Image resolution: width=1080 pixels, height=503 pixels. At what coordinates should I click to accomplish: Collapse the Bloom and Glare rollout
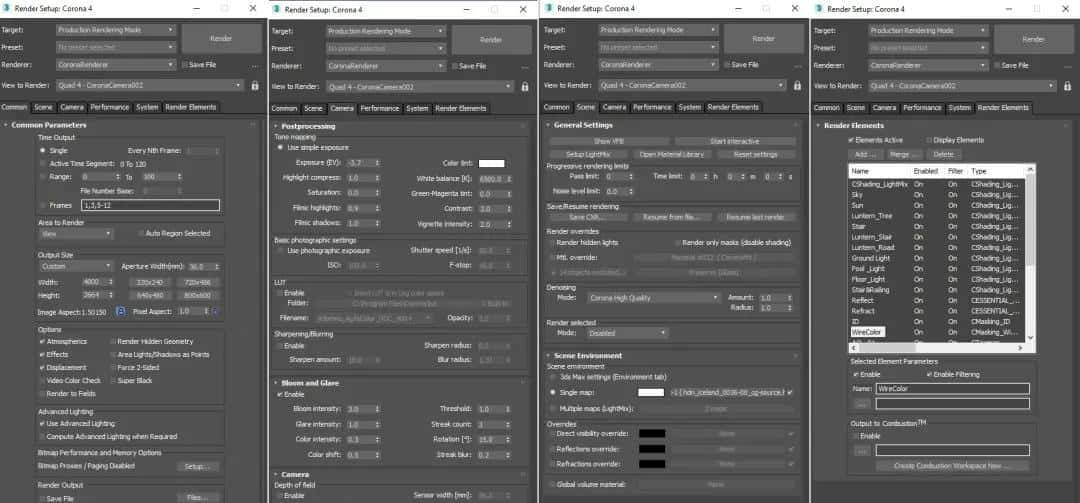(311, 382)
